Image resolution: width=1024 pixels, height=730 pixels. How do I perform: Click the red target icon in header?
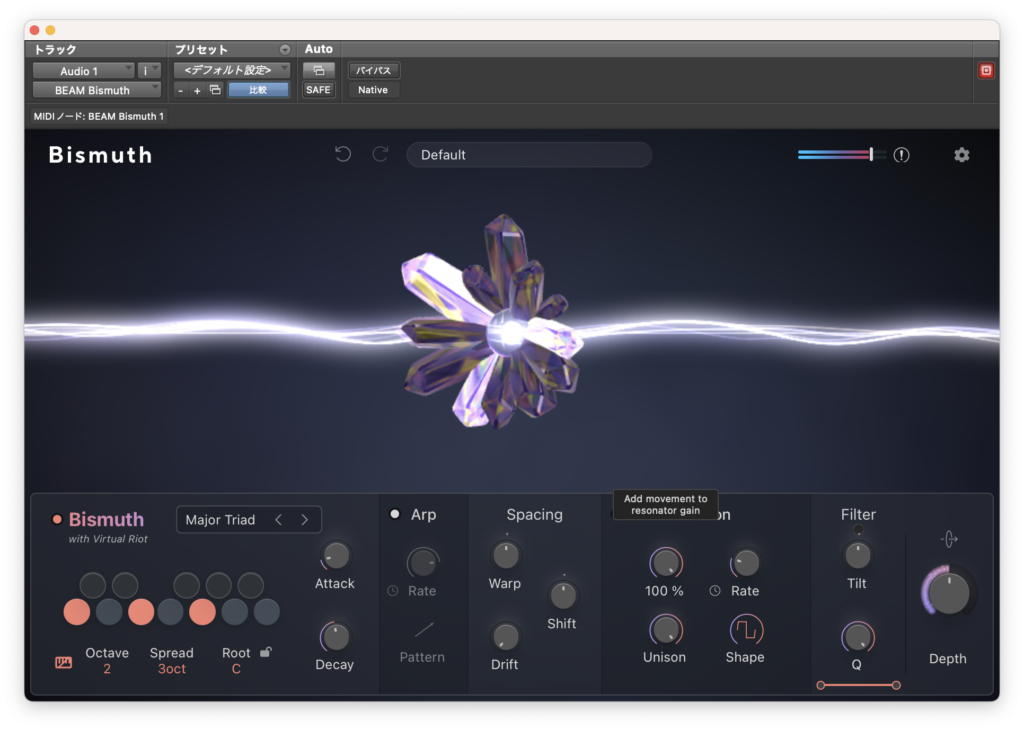(x=986, y=71)
